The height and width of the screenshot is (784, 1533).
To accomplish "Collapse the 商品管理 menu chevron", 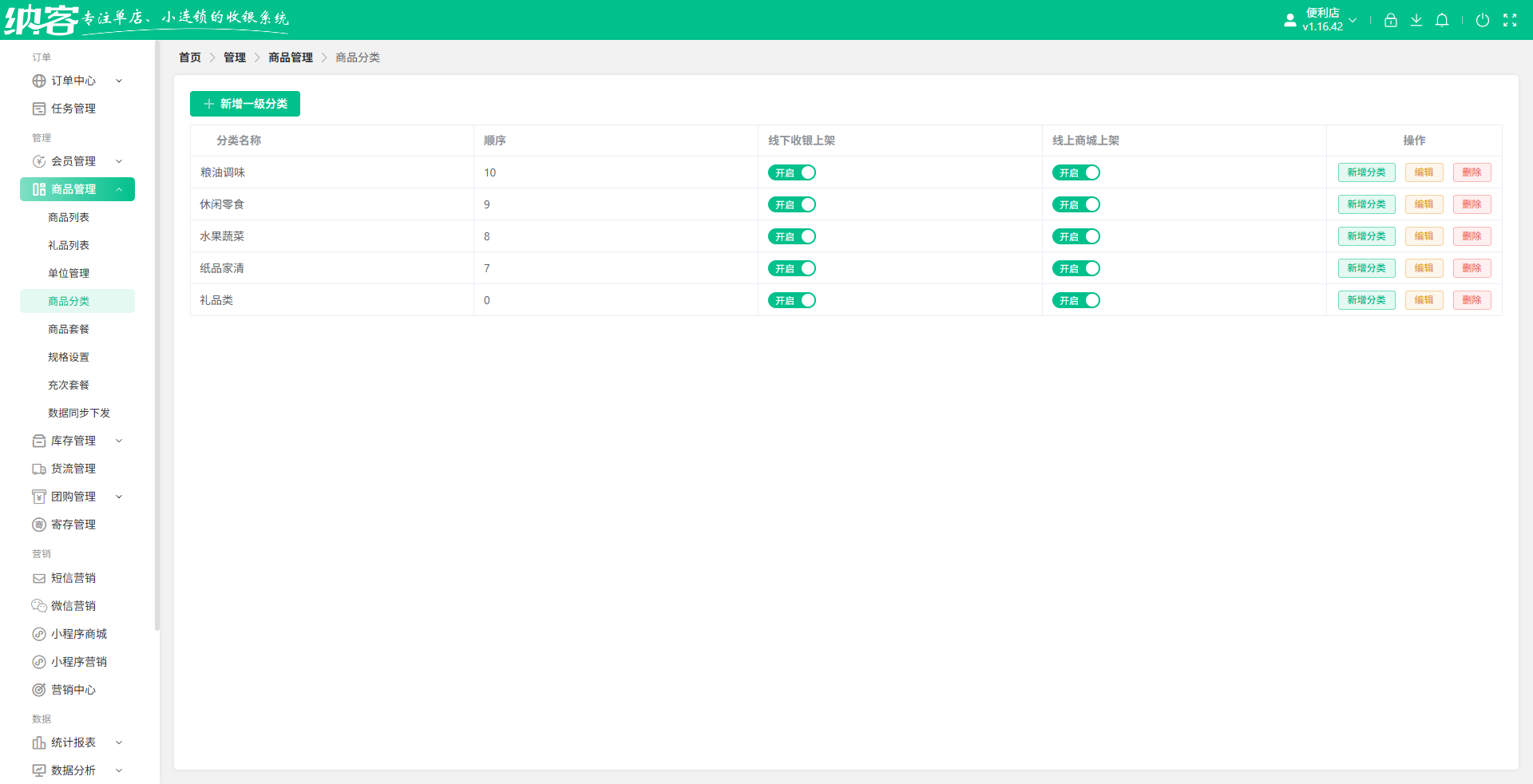I will [119, 189].
